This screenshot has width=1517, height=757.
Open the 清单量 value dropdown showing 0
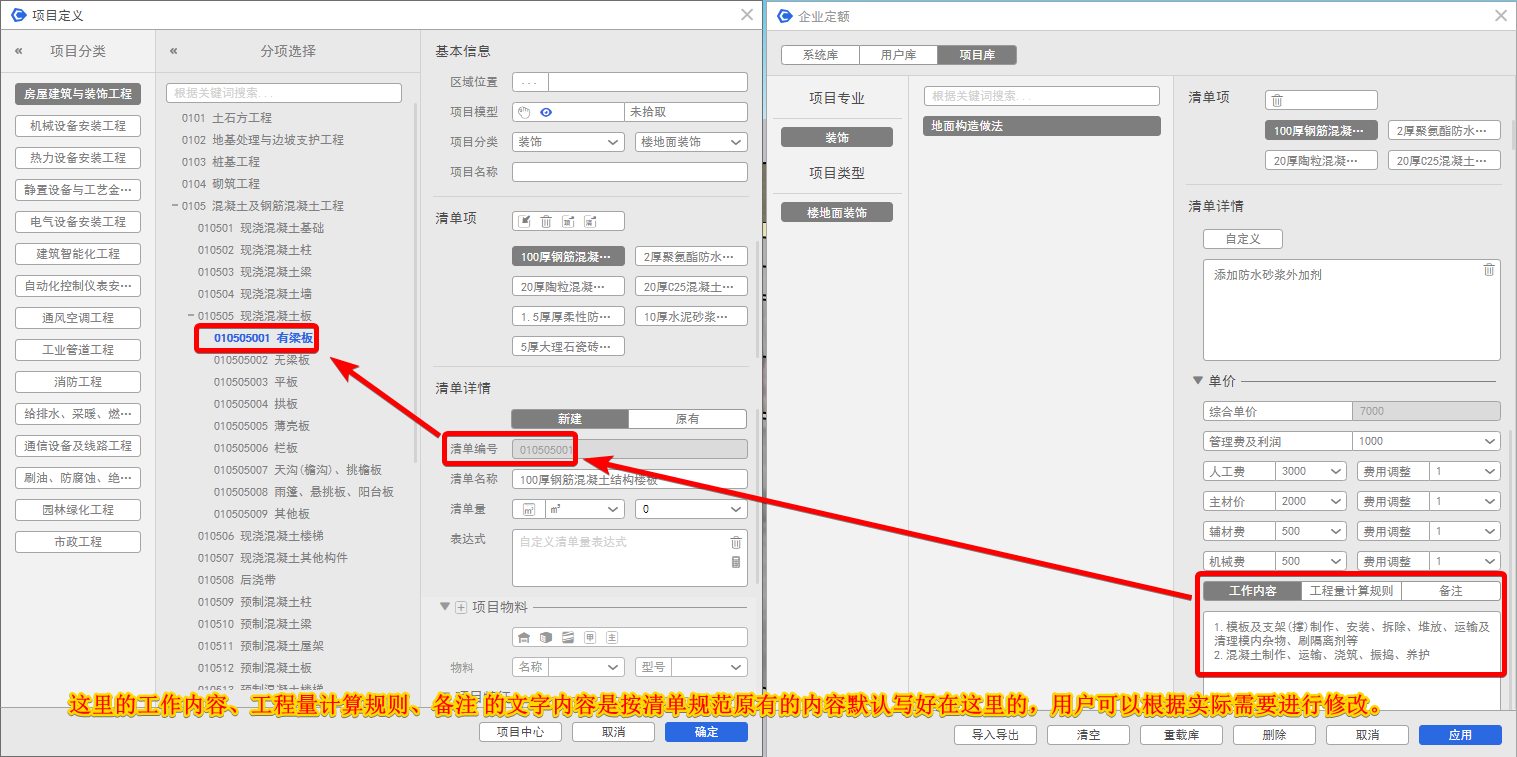click(x=691, y=509)
